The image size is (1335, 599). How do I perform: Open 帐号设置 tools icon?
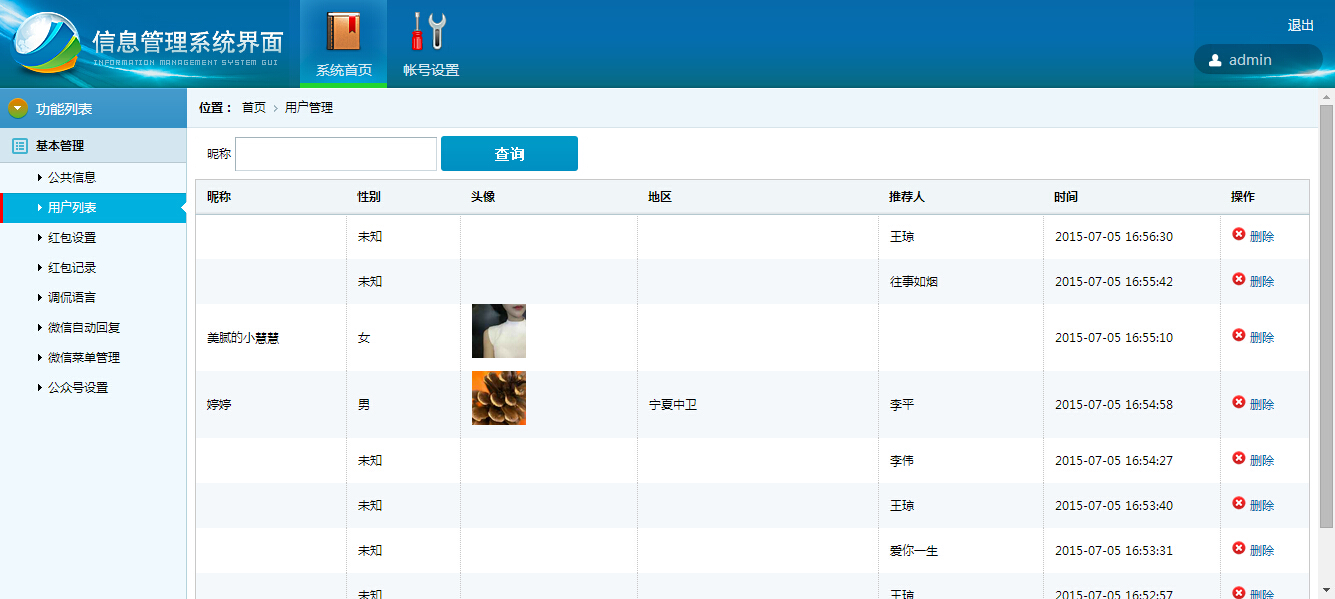430,32
